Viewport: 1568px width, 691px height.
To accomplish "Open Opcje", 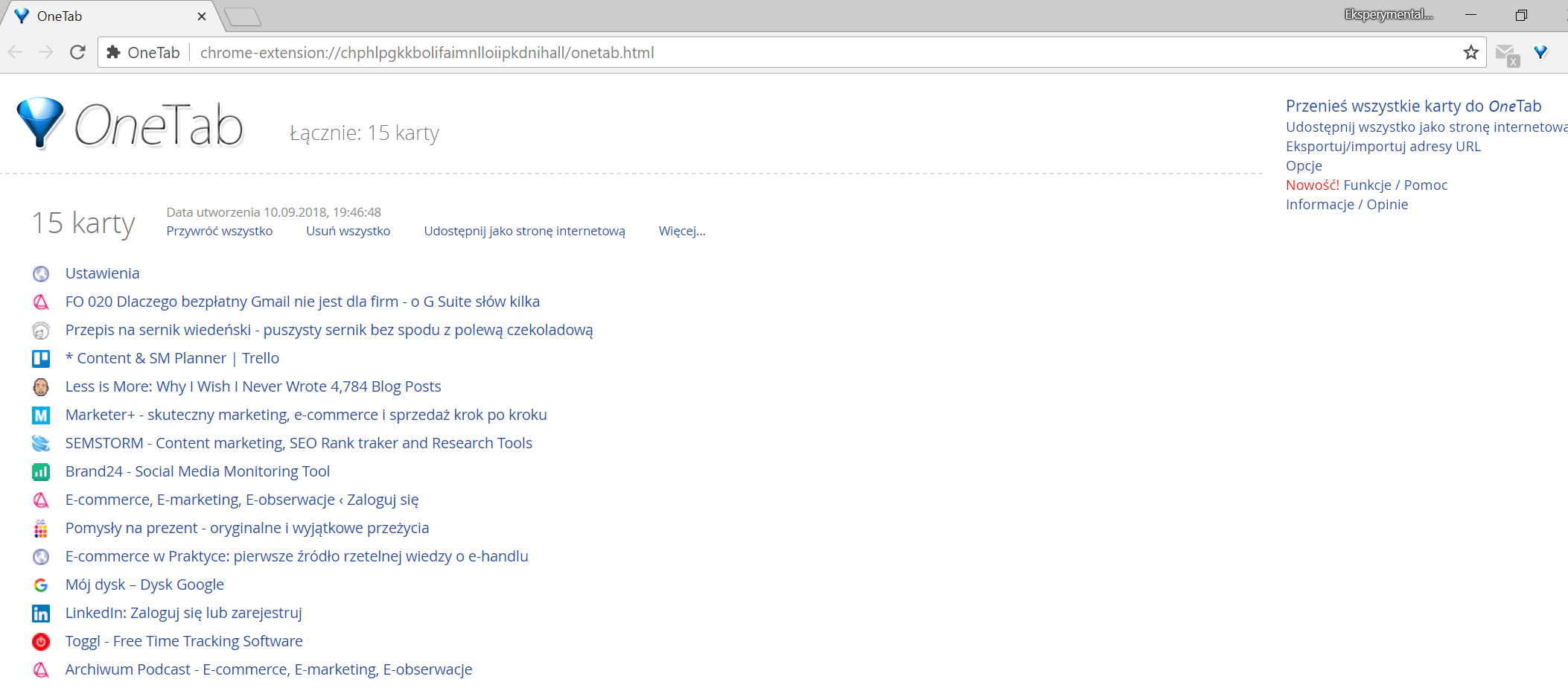I will click(x=1304, y=165).
